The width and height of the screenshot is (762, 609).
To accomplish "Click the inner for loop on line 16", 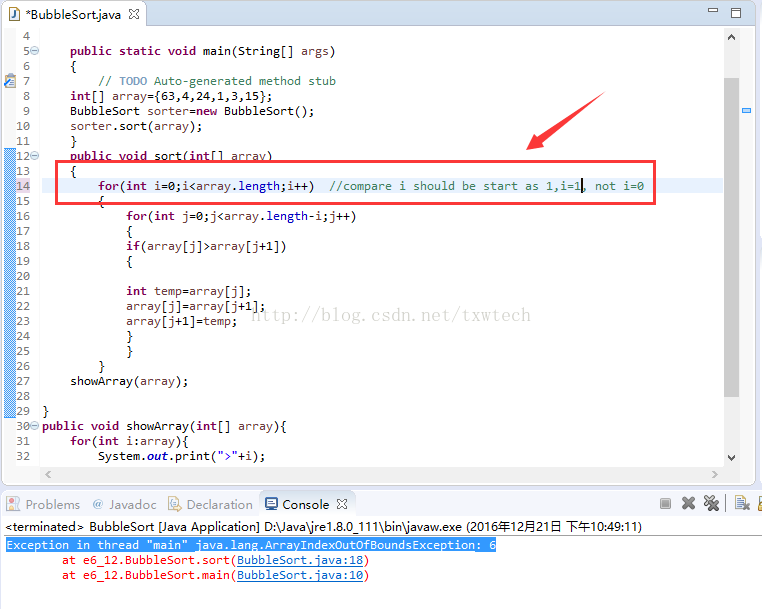I will (241, 216).
